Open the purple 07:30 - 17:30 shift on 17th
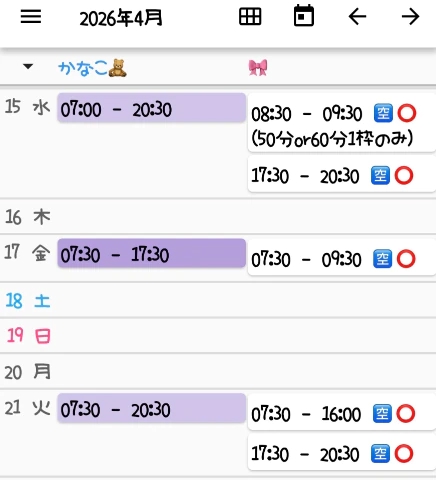This screenshot has height=480, width=436. [x=152, y=253]
